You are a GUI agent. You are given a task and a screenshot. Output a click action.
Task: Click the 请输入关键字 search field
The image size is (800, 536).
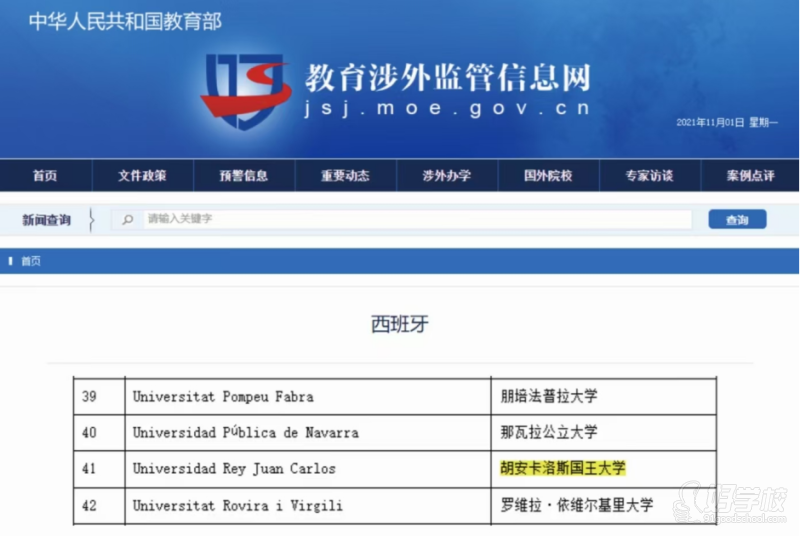[x=417, y=219]
